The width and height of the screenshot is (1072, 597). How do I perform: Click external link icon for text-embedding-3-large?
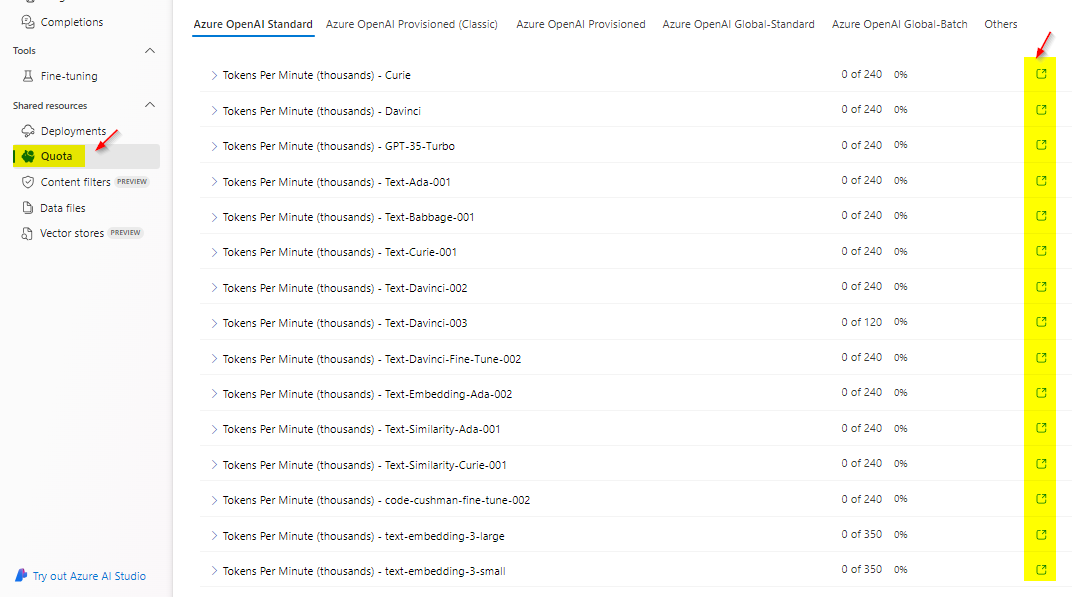[1040, 534]
